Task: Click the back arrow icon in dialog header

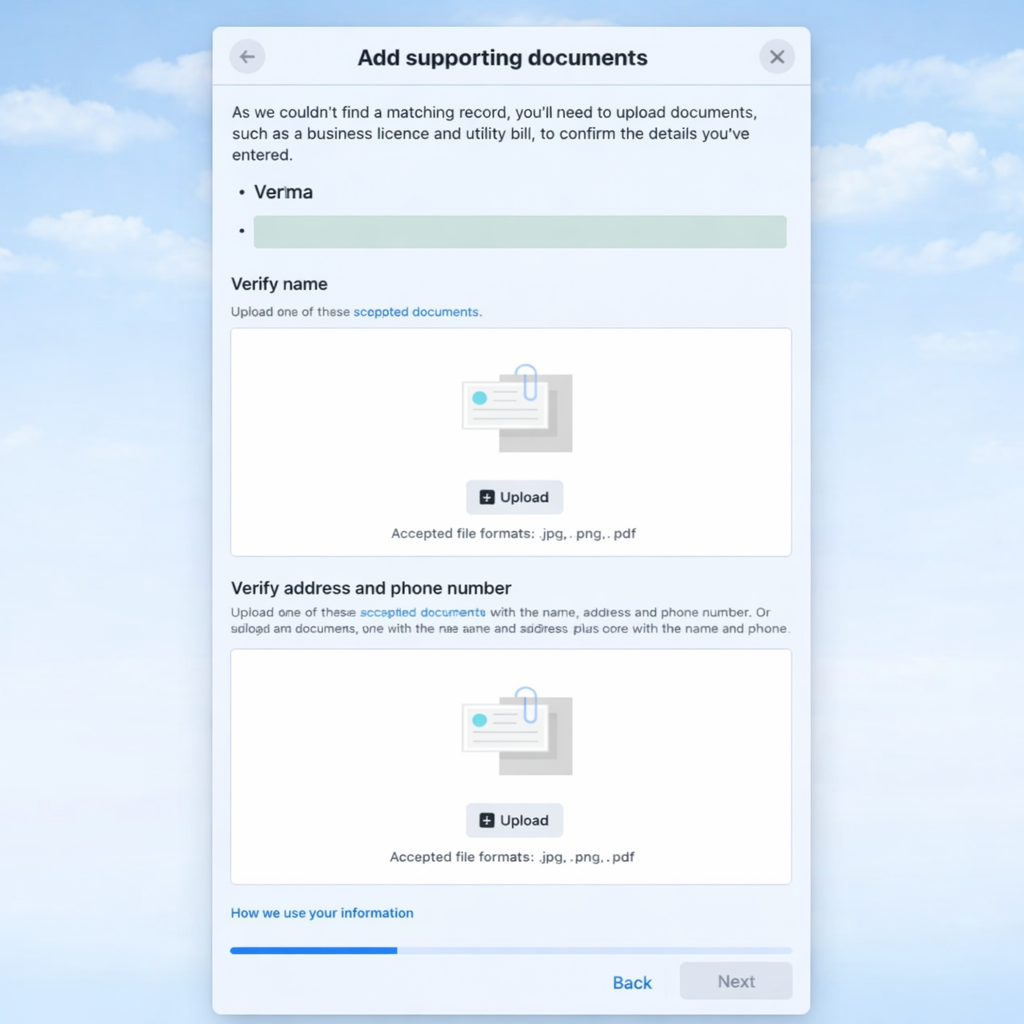Action: point(247,57)
